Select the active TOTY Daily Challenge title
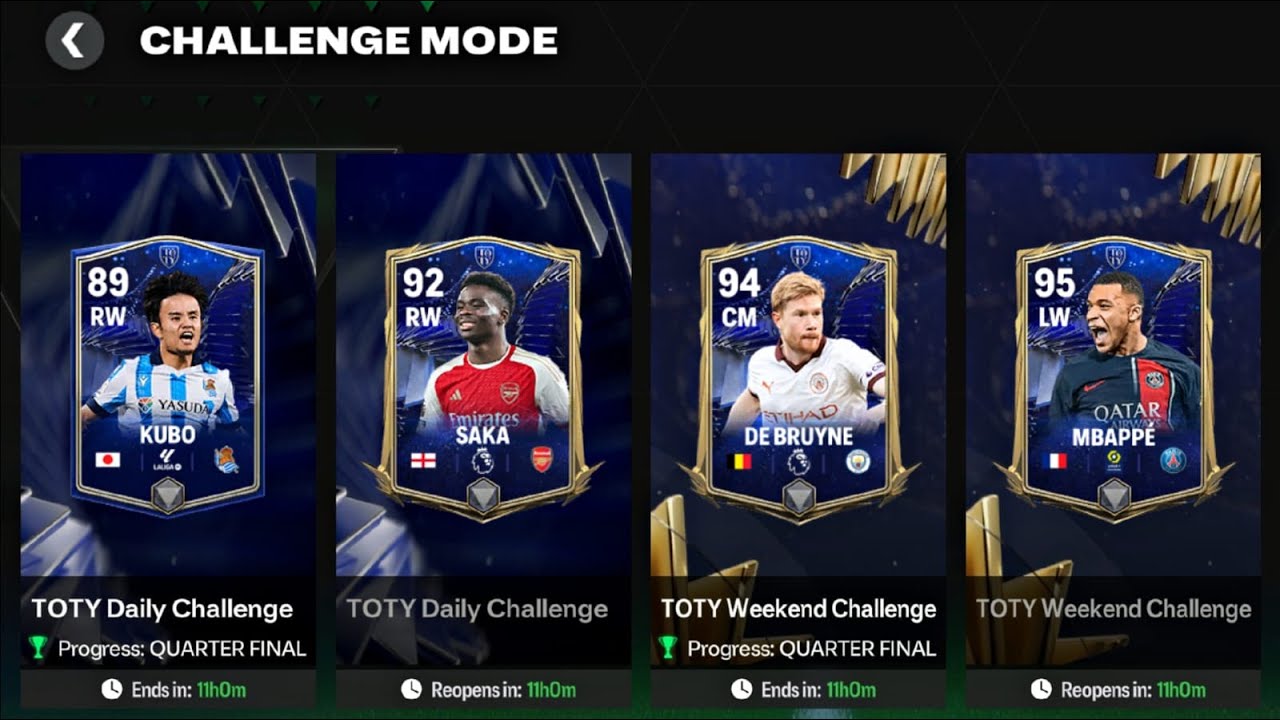Image resolution: width=1280 pixels, height=720 pixels. (x=162, y=609)
